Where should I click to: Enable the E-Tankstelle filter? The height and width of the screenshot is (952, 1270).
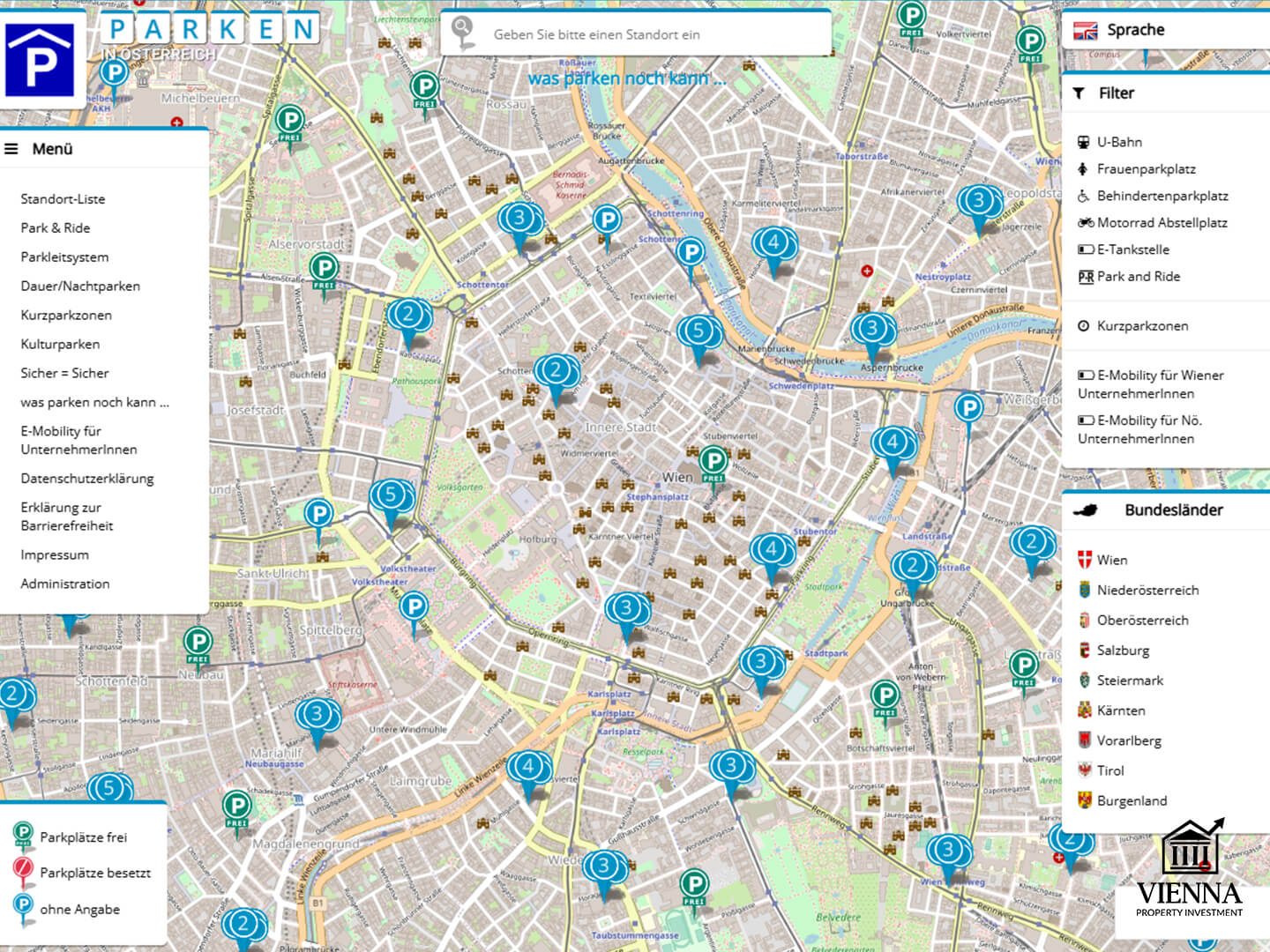[x=1132, y=249]
